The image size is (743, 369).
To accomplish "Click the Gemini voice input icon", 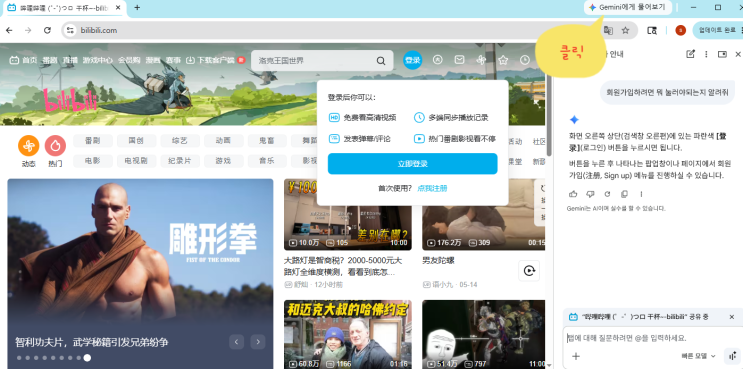I will [x=733, y=356].
